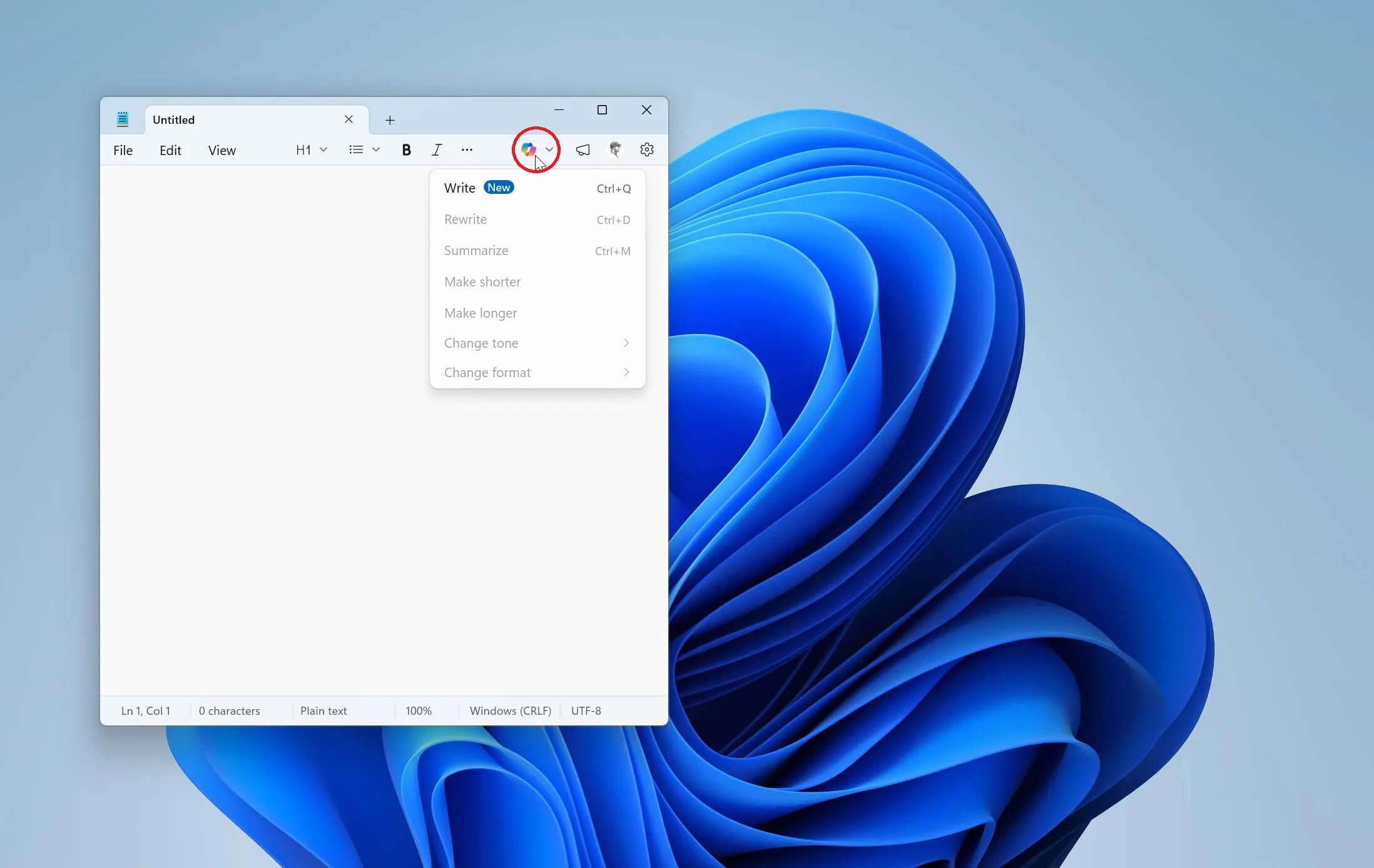Toggle bold formatting
Screen dimensions: 1374x868
click(x=406, y=150)
